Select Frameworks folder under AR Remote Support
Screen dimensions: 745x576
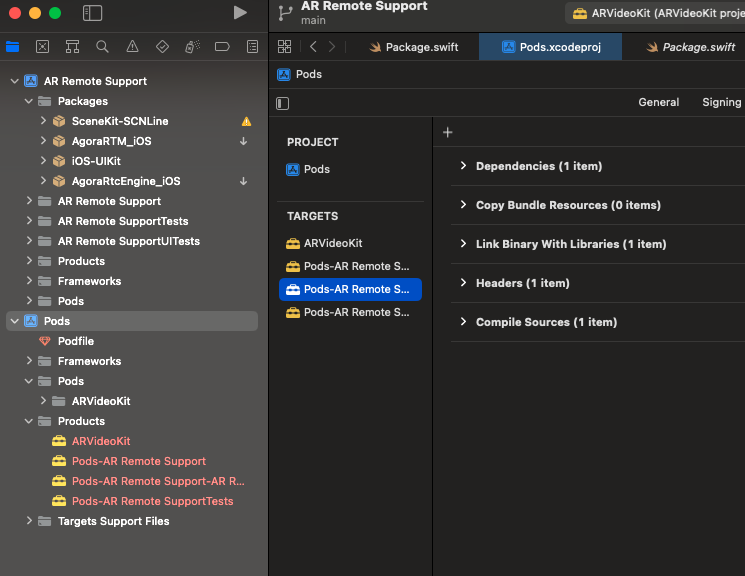tap(132, 281)
